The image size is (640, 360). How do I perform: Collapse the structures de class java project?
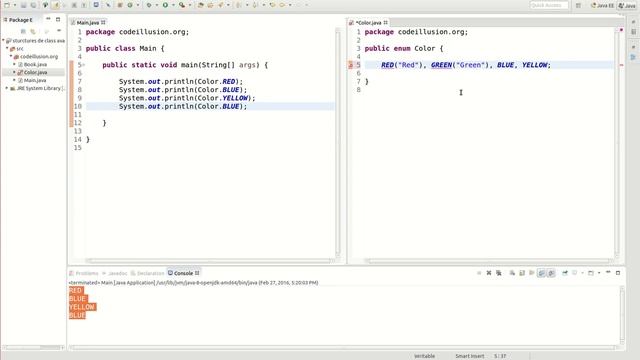3,40
